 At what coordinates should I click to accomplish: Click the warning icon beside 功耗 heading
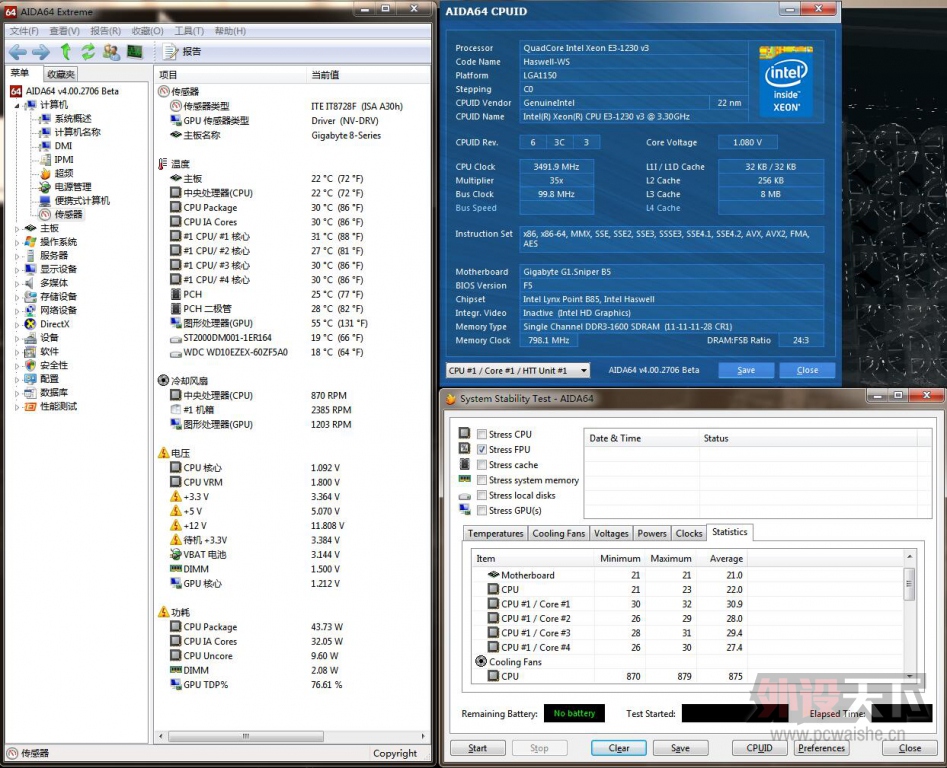click(163, 612)
